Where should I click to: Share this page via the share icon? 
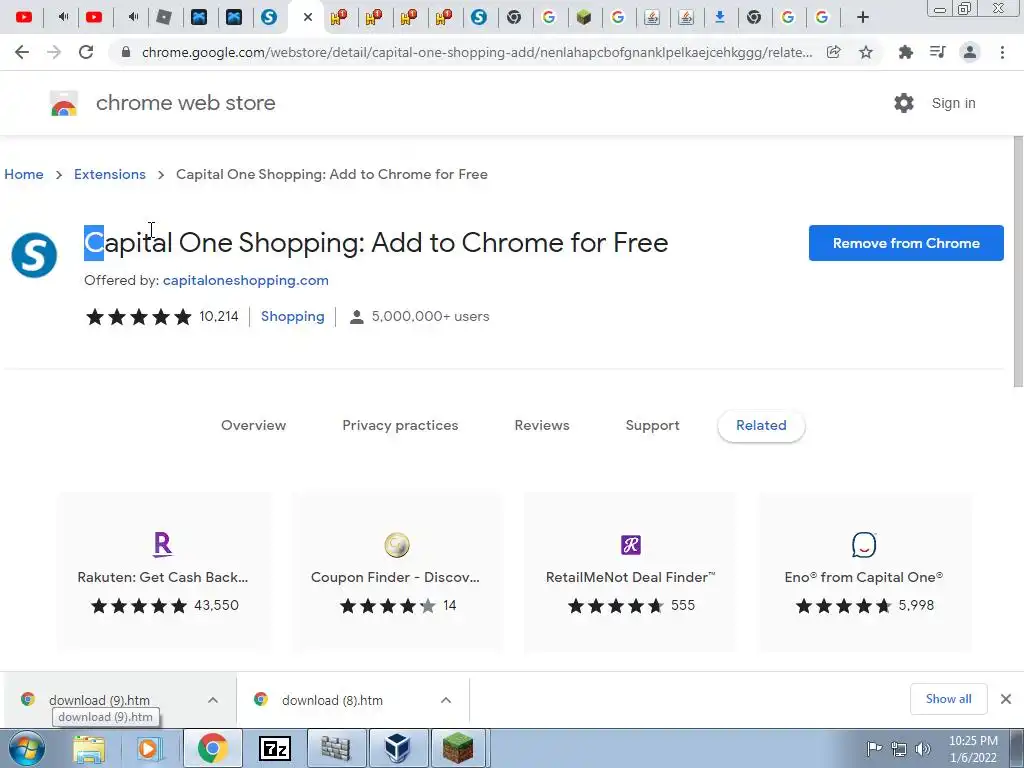[x=833, y=52]
